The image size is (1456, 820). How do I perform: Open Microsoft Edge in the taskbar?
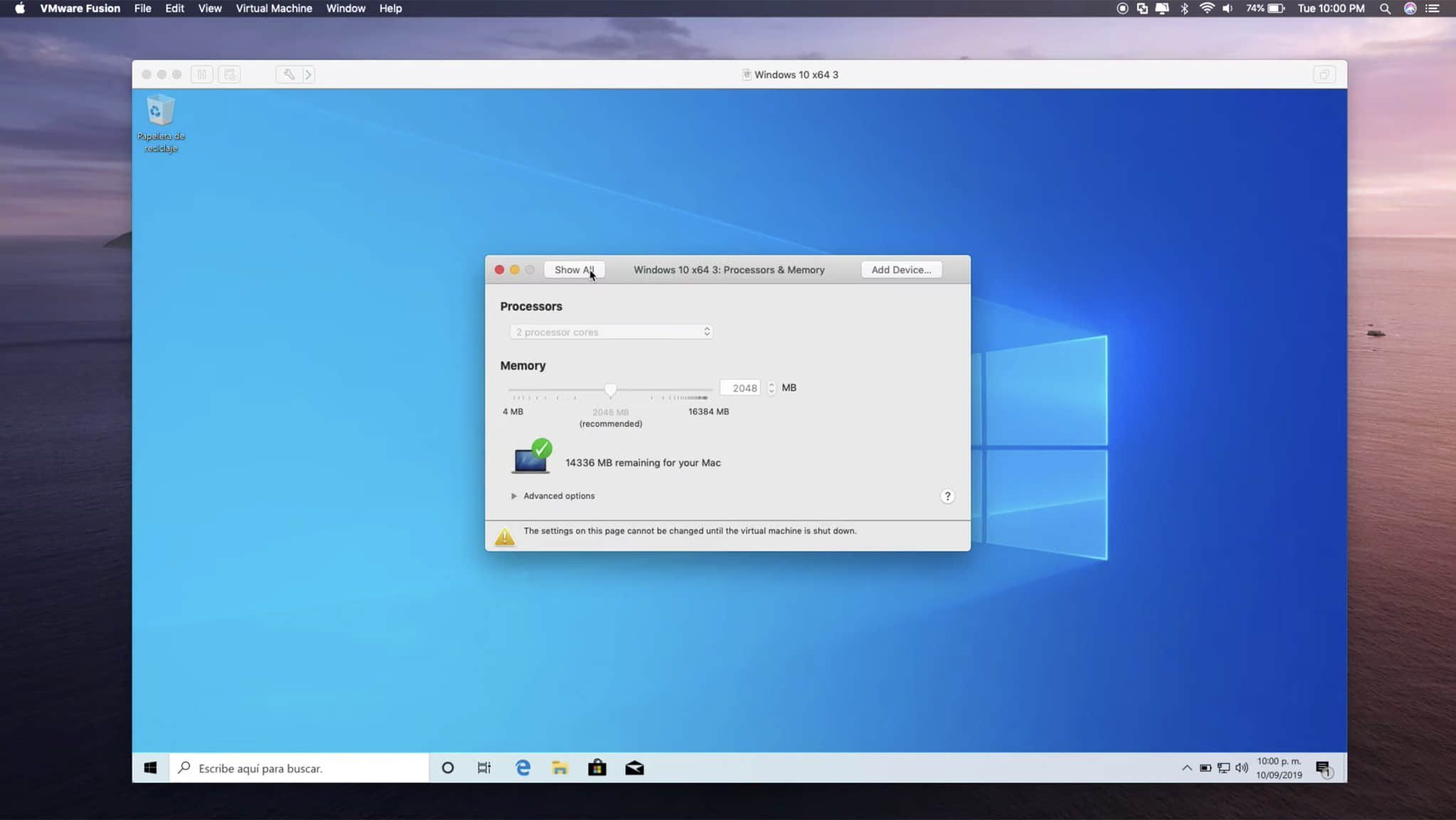click(x=523, y=767)
